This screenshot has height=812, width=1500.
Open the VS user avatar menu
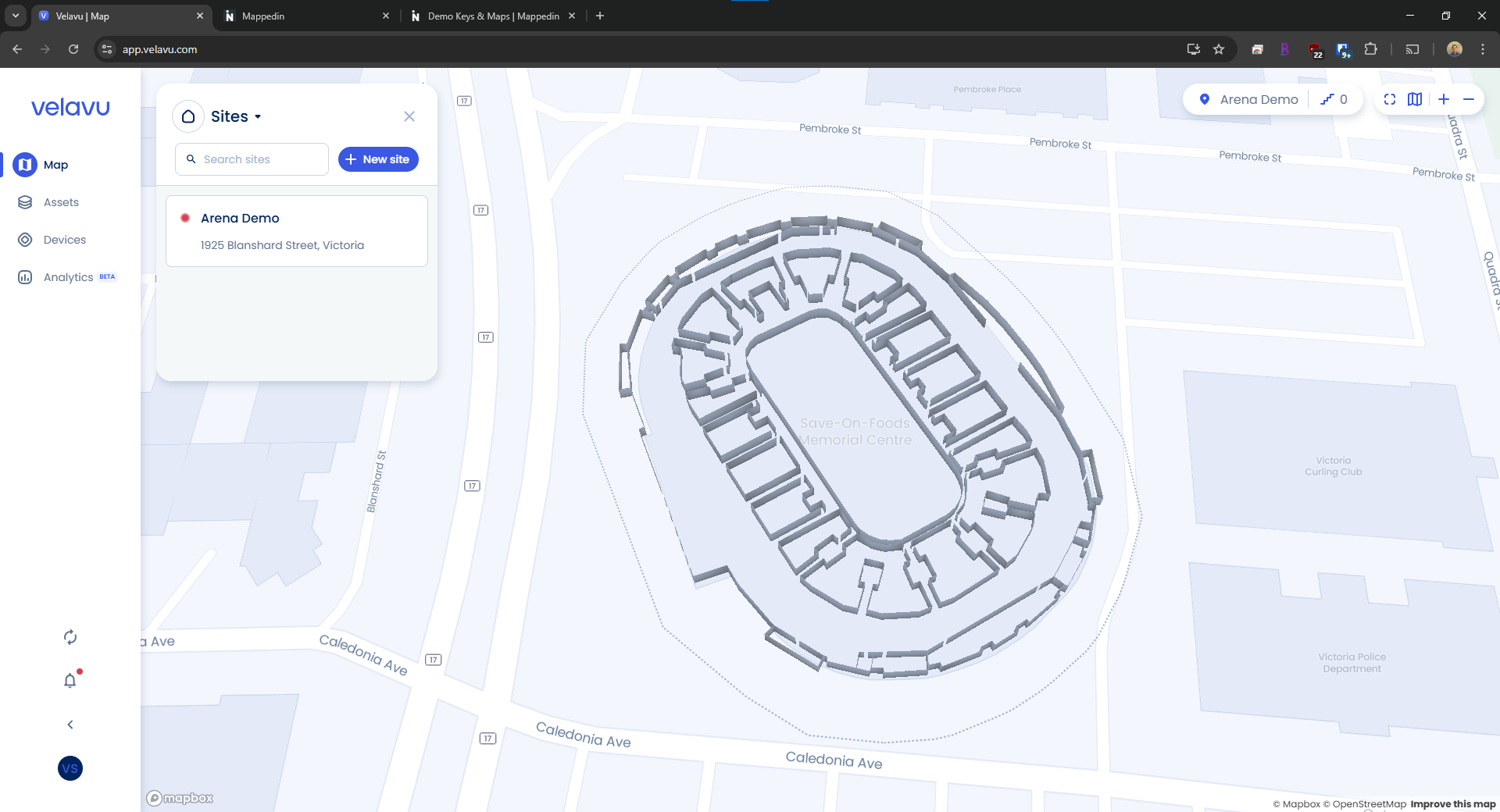[70, 768]
